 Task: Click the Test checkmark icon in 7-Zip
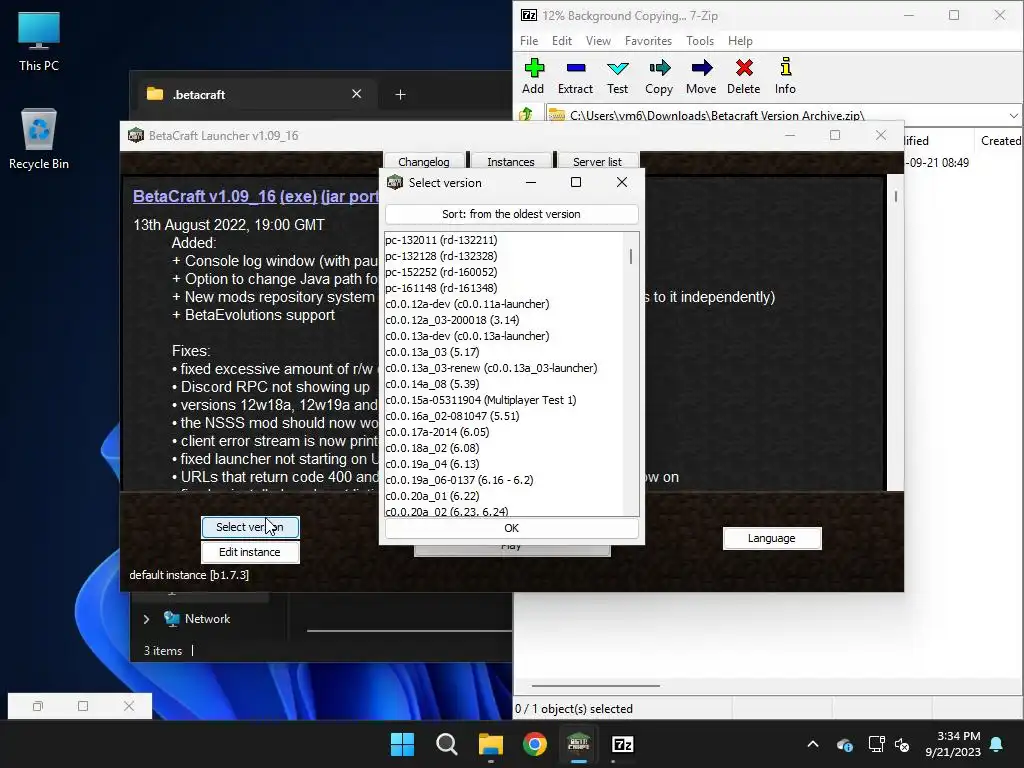tap(617, 68)
